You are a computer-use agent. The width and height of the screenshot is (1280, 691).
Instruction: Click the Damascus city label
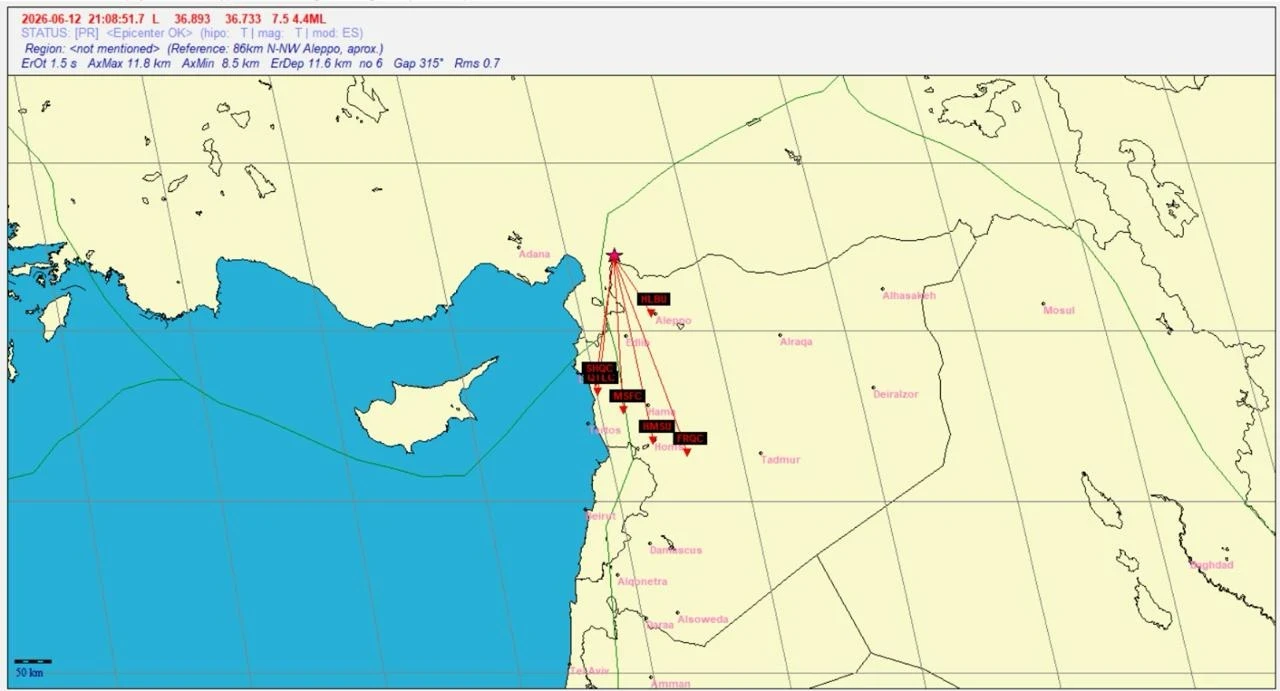click(676, 550)
